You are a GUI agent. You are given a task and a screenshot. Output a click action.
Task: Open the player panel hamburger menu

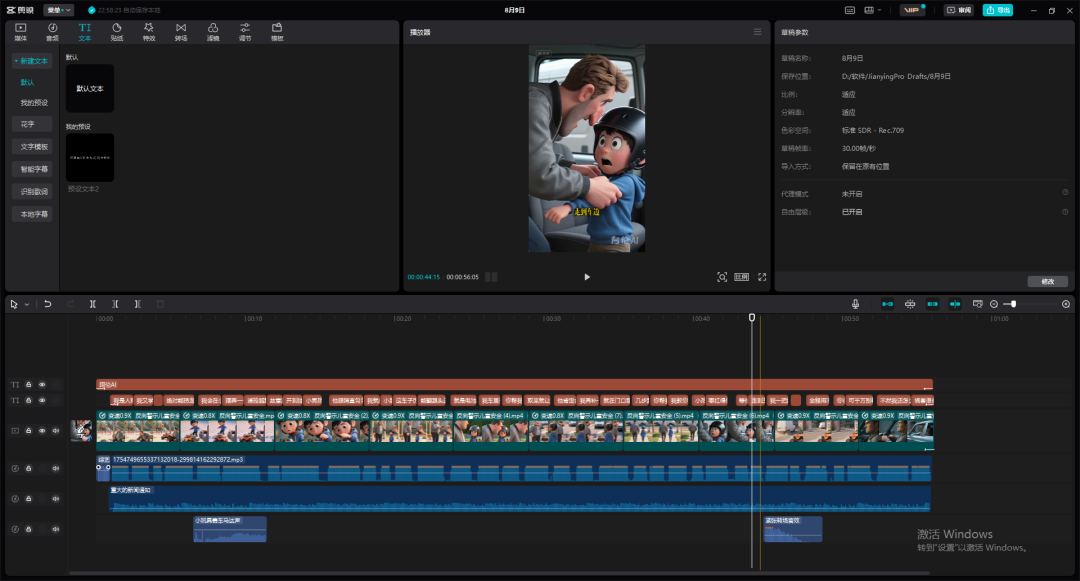[x=758, y=32]
